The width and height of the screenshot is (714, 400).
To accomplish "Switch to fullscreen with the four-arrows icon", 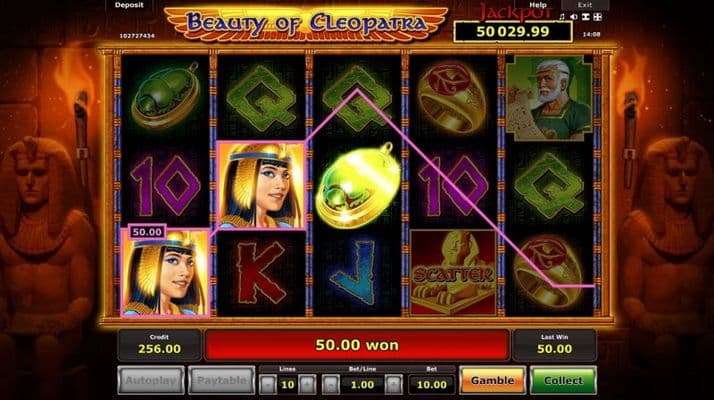I will point(598,17).
